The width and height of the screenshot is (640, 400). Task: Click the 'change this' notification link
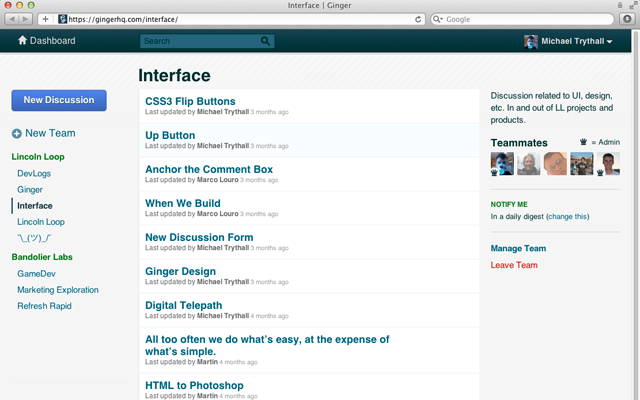567,216
